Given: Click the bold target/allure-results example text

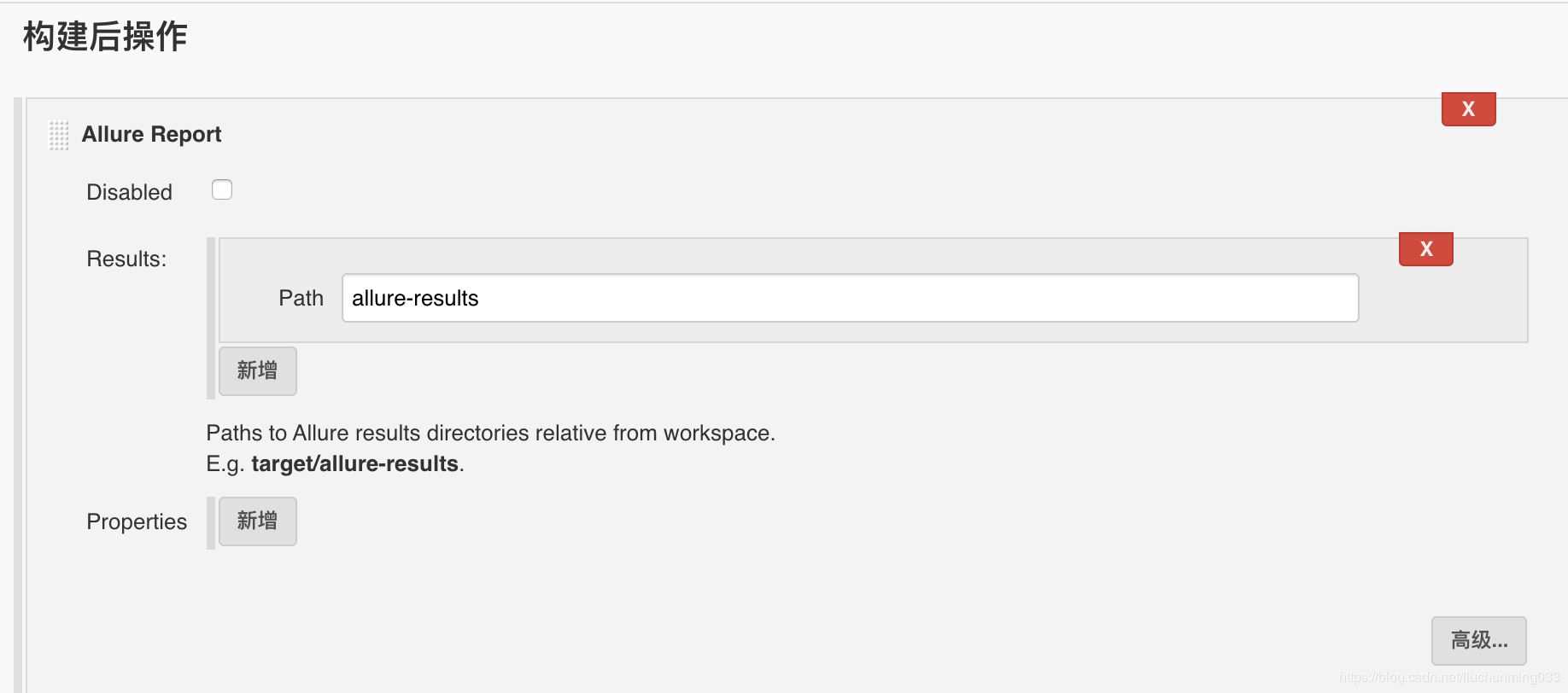Looking at the screenshot, I should pos(354,463).
